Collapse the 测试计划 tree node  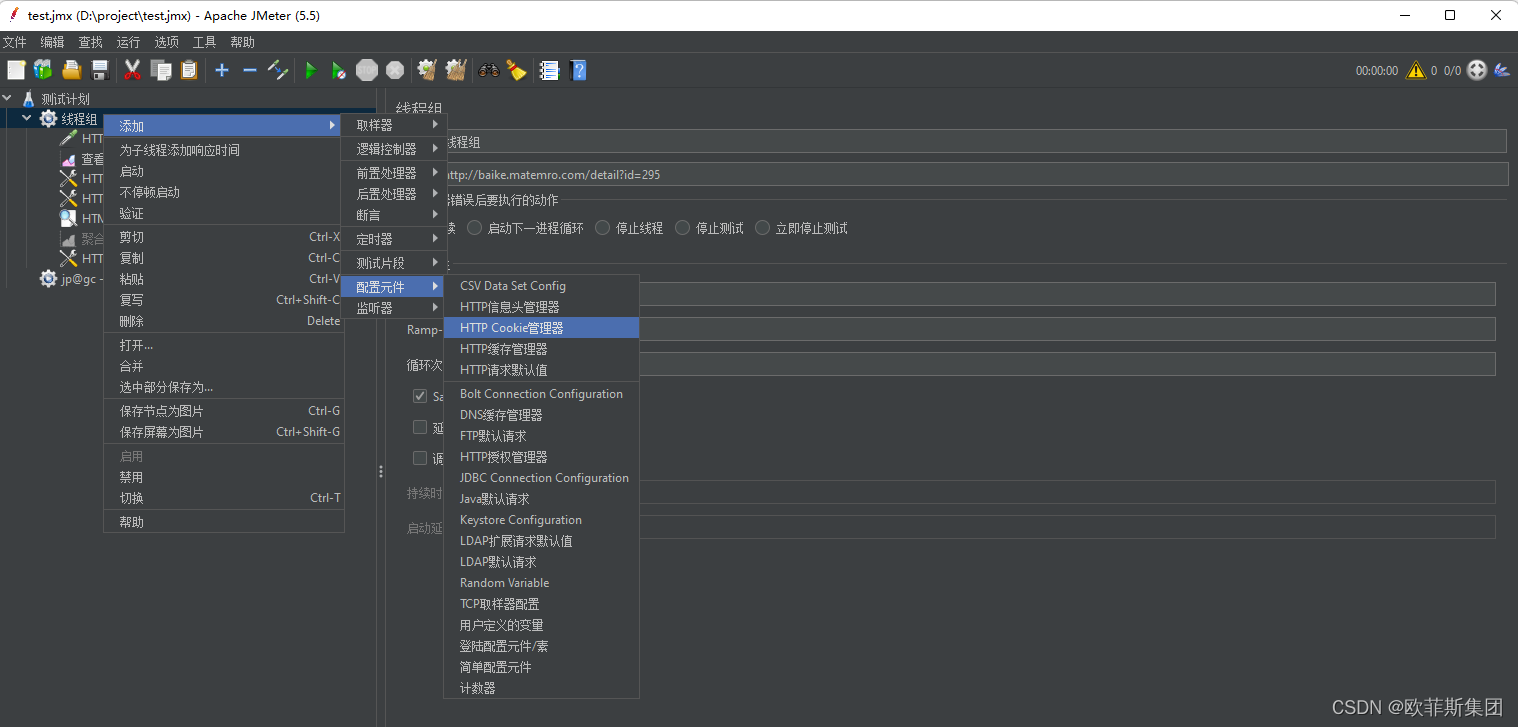click(x=8, y=99)
